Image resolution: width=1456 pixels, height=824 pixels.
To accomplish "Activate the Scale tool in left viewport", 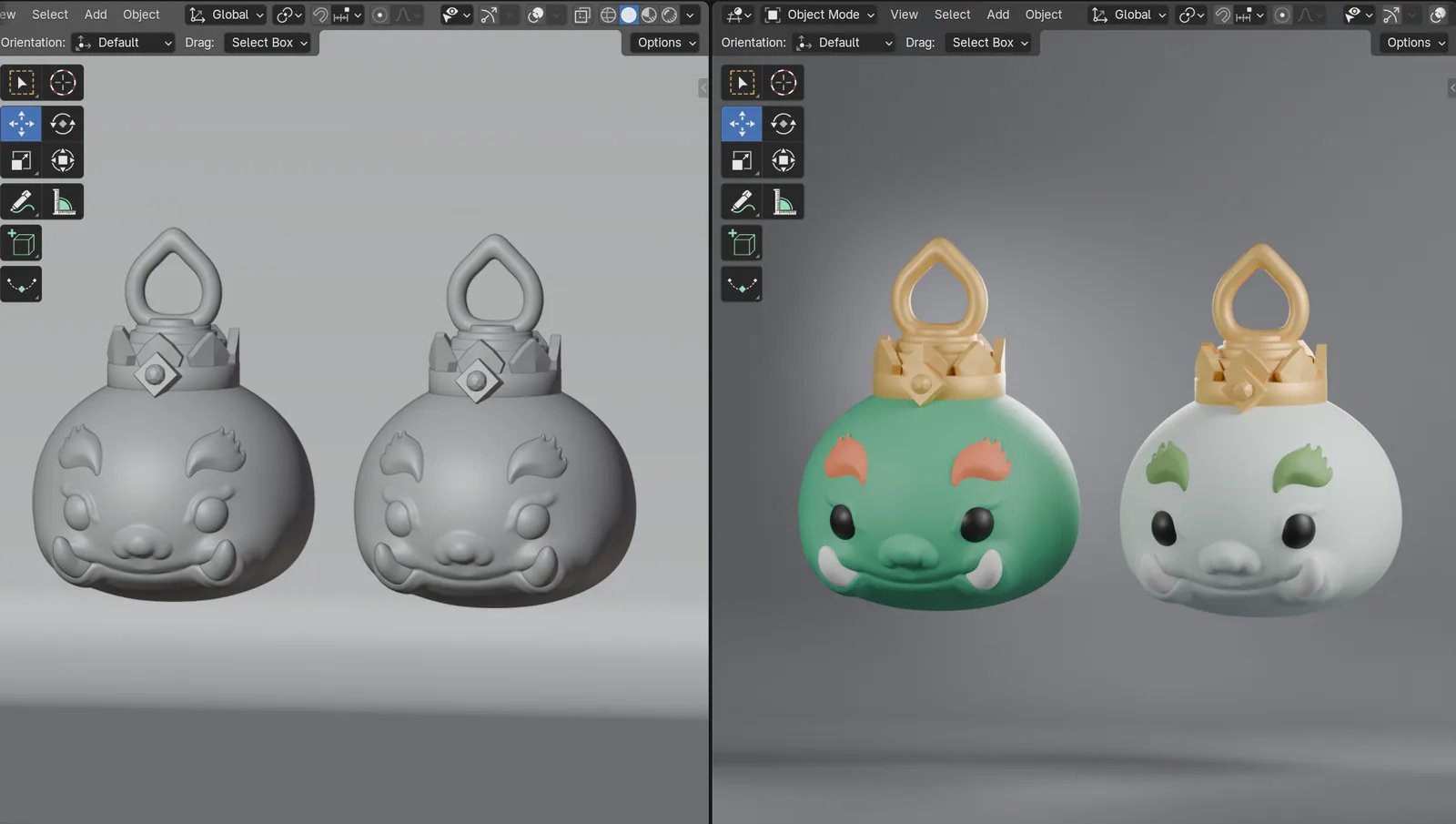I will point(21,161).
